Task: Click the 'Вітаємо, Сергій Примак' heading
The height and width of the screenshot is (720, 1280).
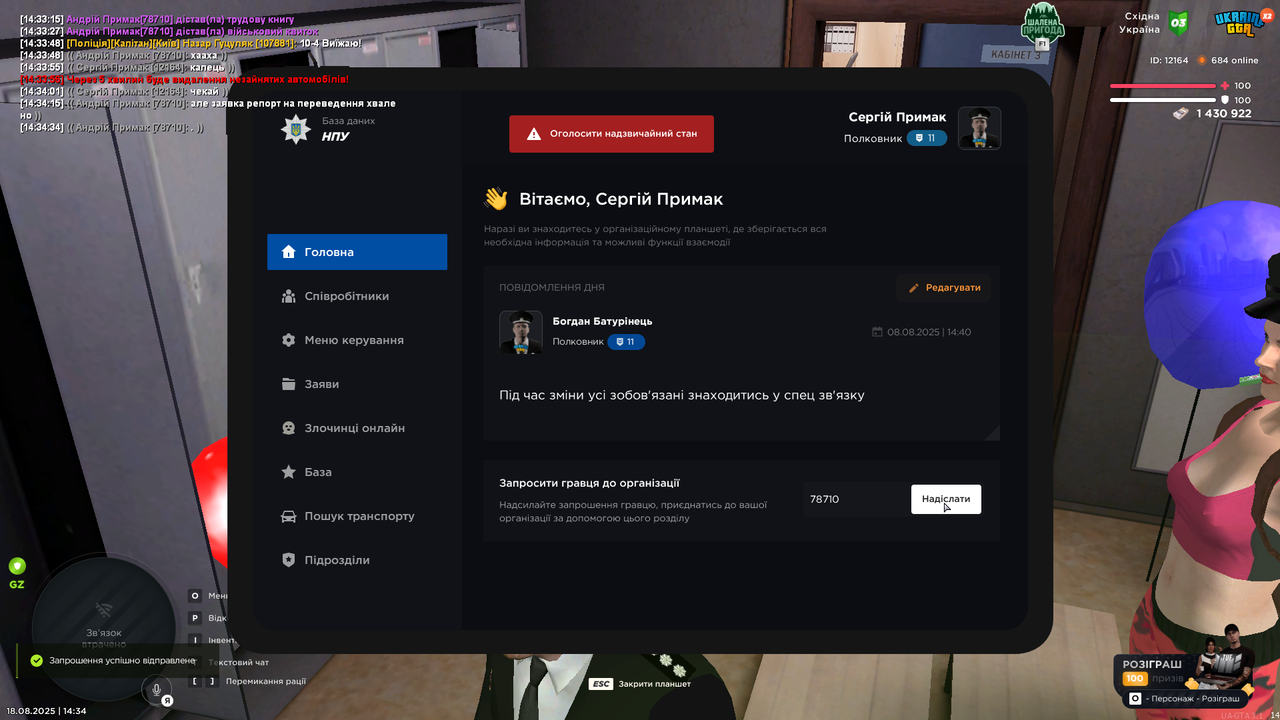Action: tap(621, 199)
